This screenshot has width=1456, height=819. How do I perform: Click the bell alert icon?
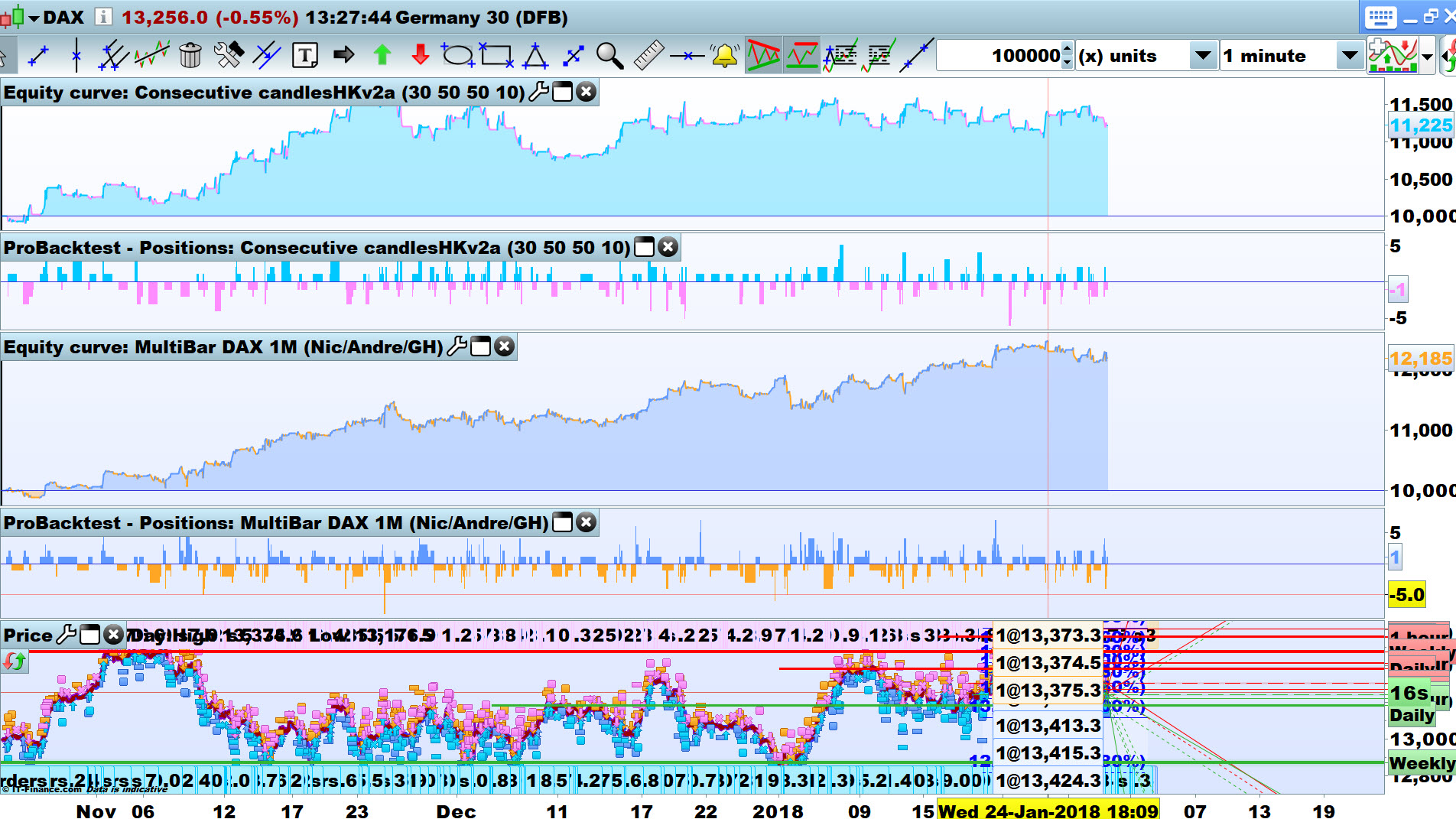click(x=724, y=56)
